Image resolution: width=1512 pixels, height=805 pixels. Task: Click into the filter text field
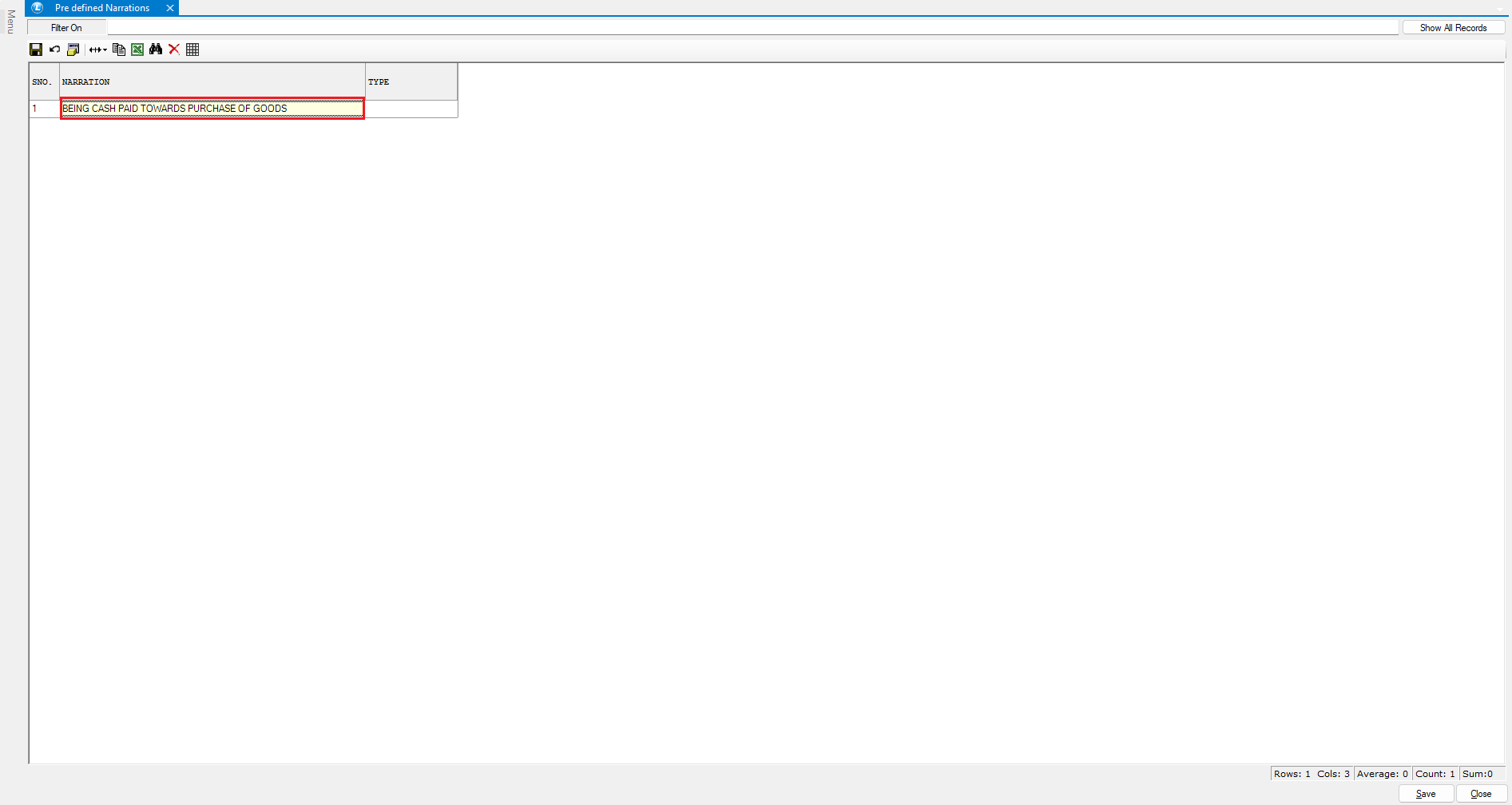[x=751, y=28]
